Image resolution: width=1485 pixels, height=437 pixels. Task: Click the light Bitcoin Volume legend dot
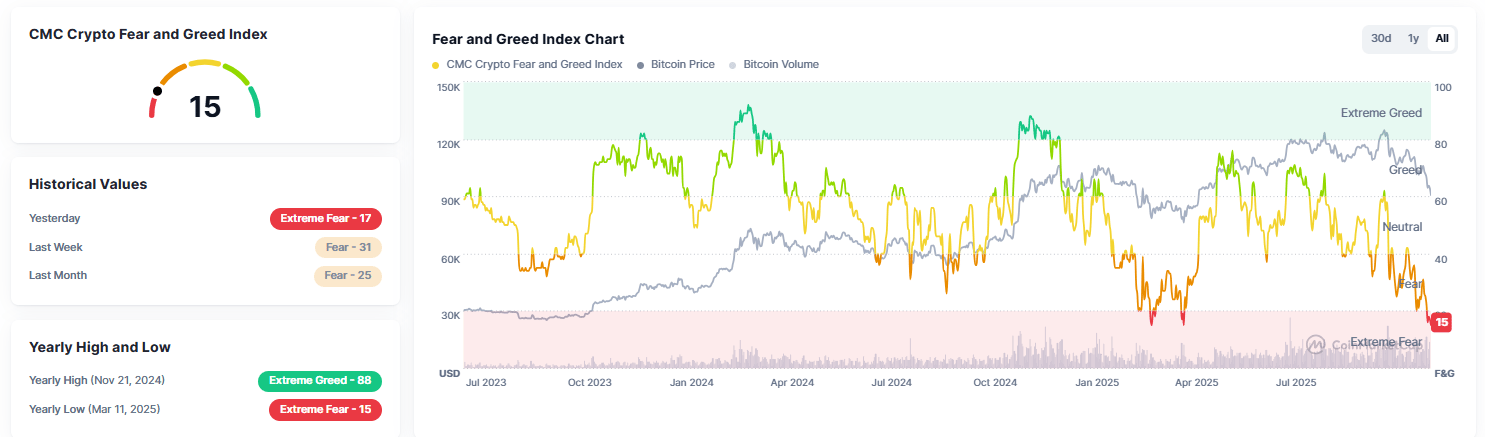(x=733, y=65)
